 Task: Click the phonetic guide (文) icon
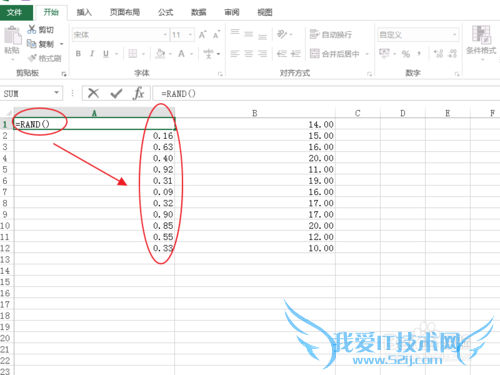click(x=208, y=54)
